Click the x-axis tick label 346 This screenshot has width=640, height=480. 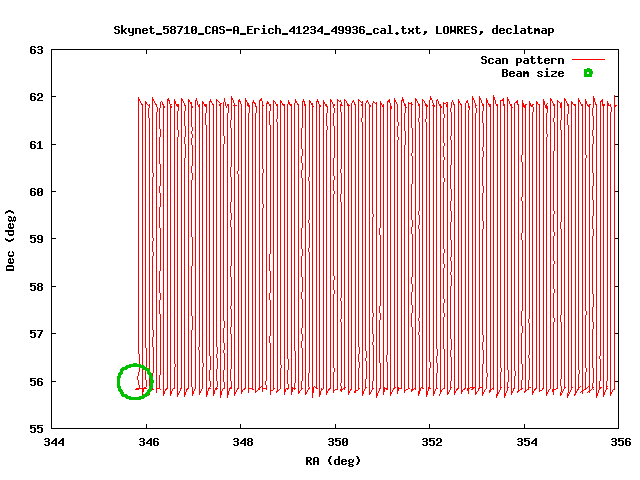pyautogui.click(x=149, y=442)
